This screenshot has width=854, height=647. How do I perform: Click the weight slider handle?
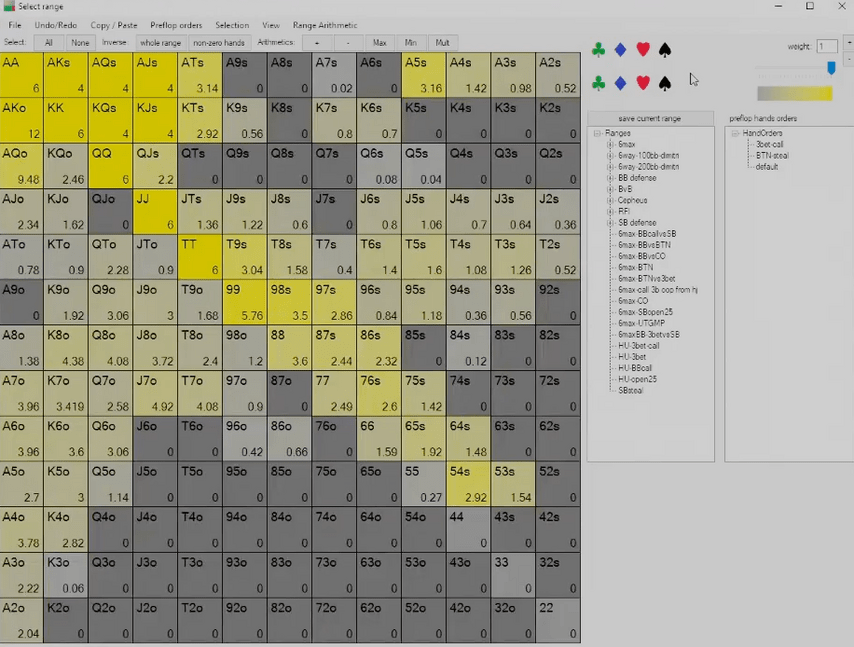tap(831, 68)
